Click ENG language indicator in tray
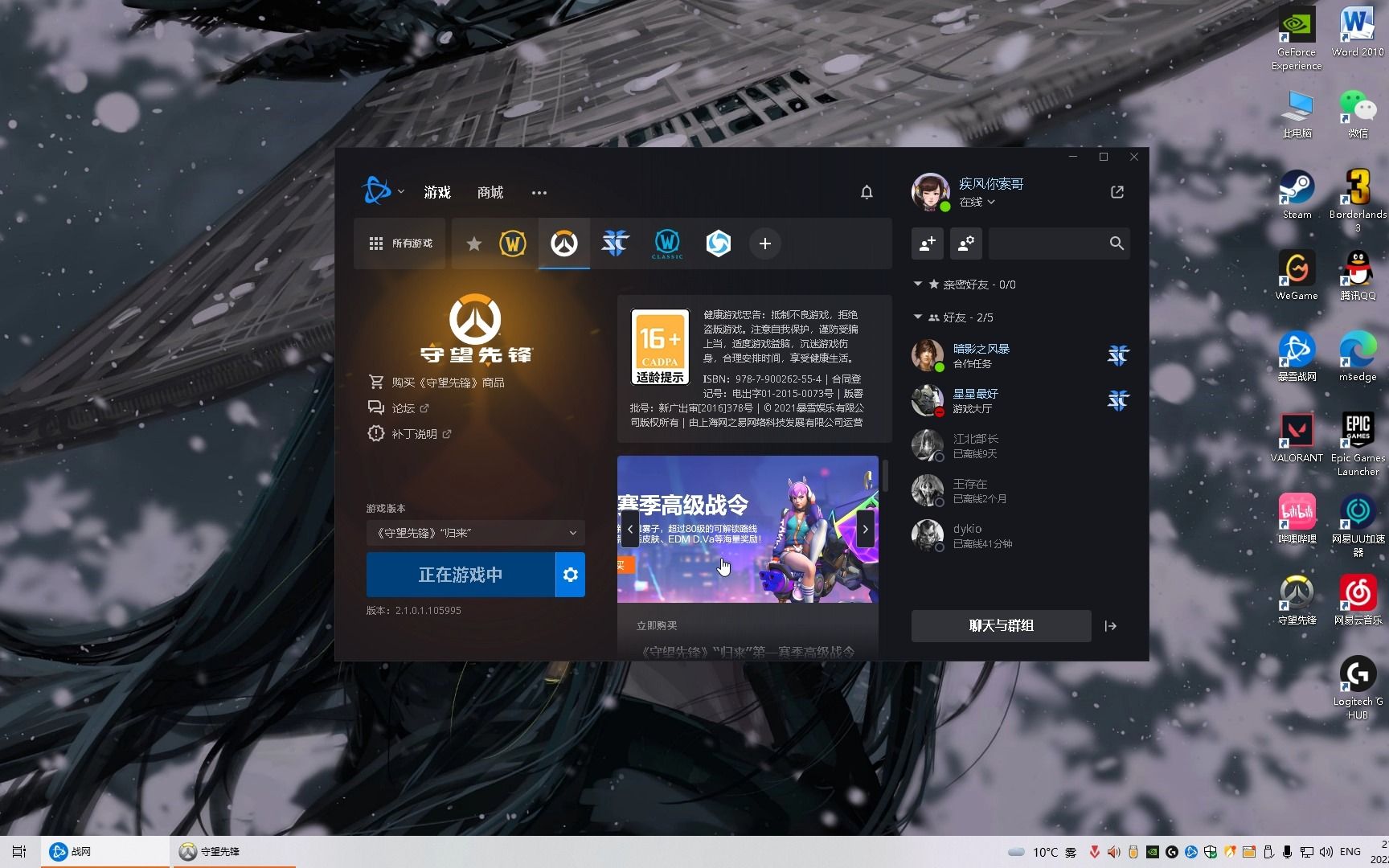This screenshot has width=1389, height=868. click(1350, 852)
